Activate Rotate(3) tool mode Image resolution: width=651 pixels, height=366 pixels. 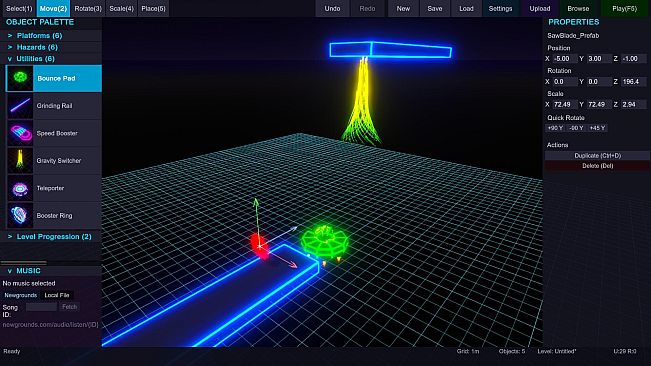[x=88, y=8]
